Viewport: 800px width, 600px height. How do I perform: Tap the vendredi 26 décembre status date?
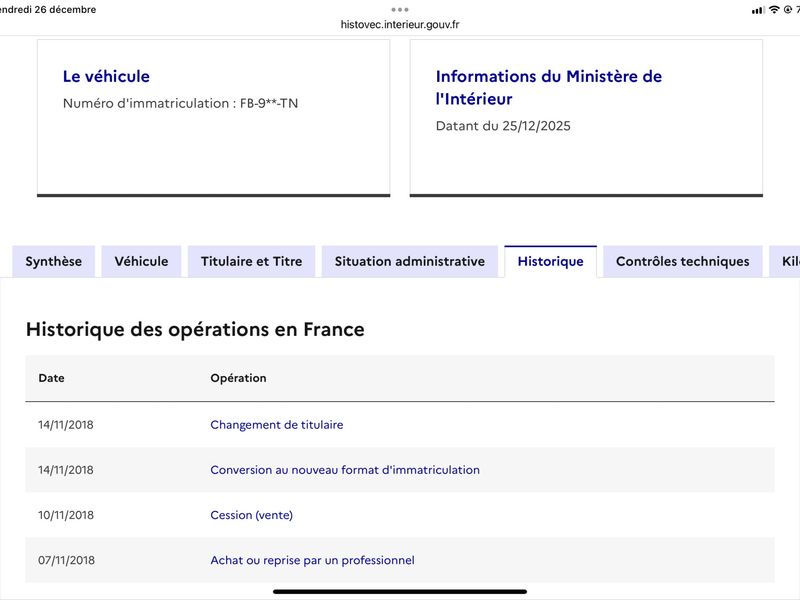[48, 9]
